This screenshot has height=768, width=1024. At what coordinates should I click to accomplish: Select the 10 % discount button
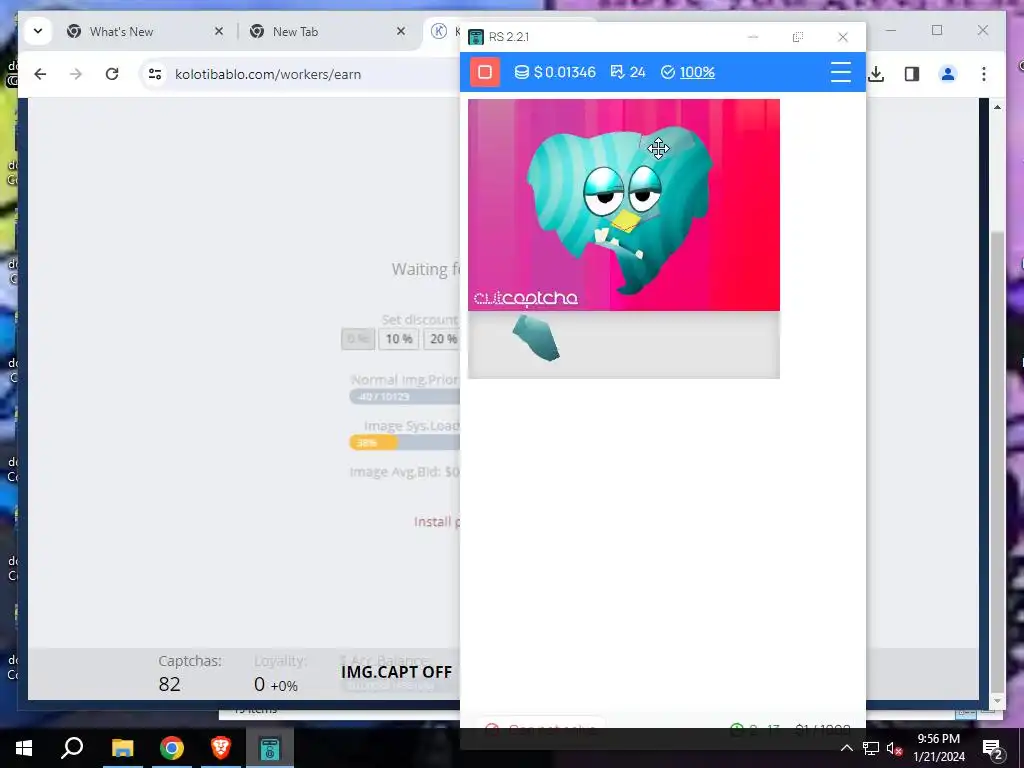click(x=398, y=339)
